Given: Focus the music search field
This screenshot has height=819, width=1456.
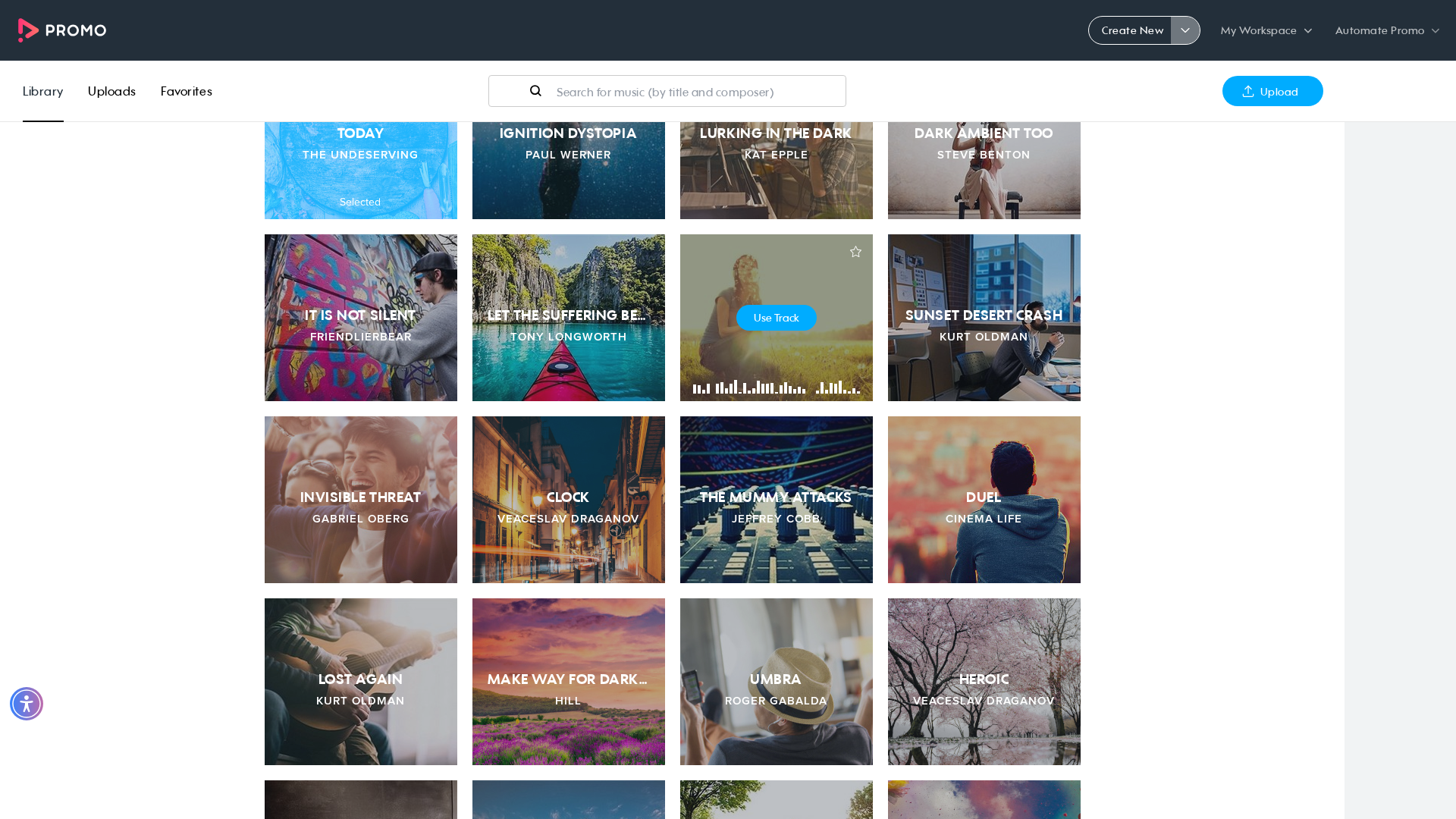Looking at the screenshot, I should (667, 91).
